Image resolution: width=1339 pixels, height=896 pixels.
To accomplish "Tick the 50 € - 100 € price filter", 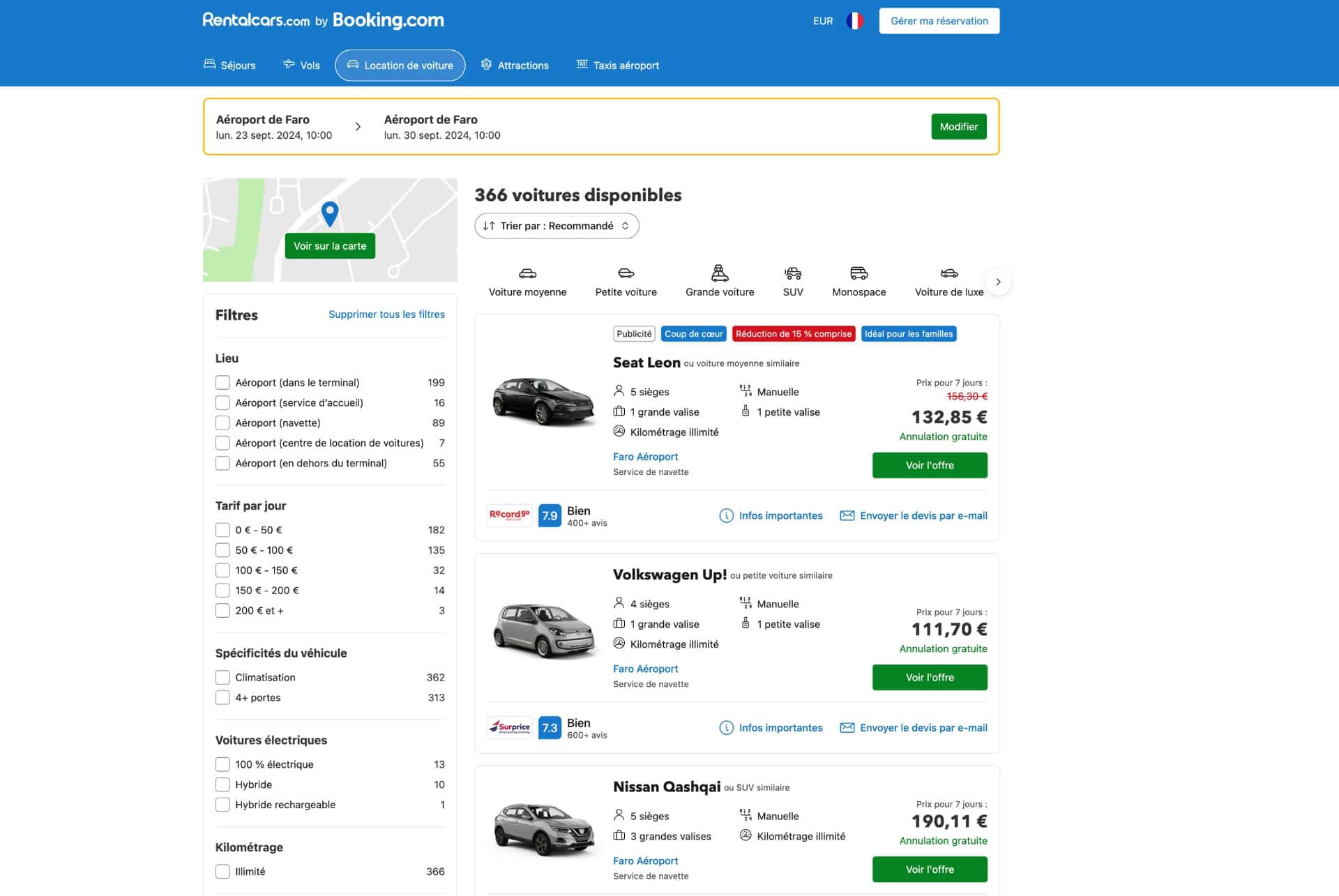I will click(x=222, y=550).
